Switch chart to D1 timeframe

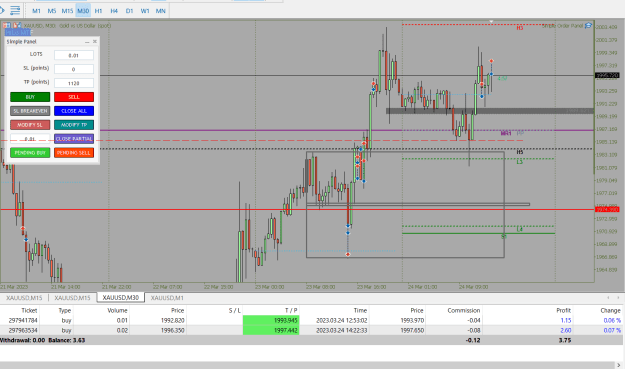pos(130,11)
